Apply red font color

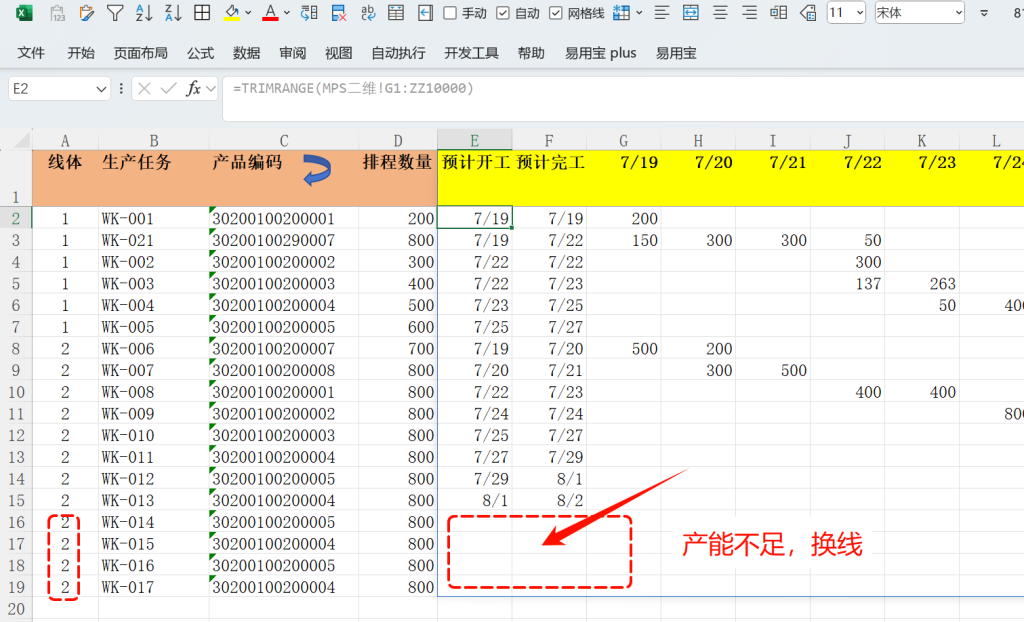pyautogui.click(x=270, y=12)
